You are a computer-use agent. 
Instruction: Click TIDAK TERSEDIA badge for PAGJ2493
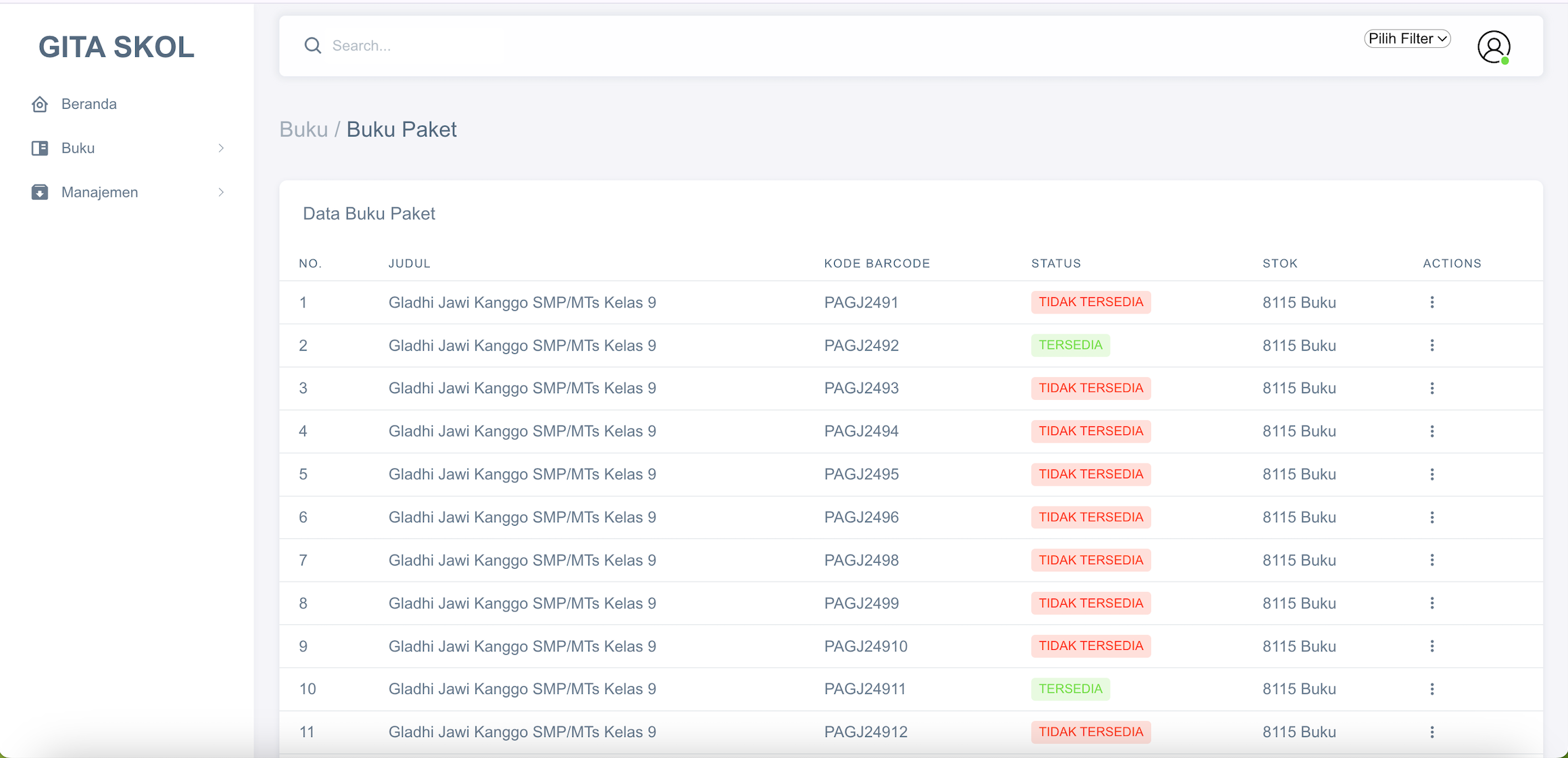pos(1090,388)
